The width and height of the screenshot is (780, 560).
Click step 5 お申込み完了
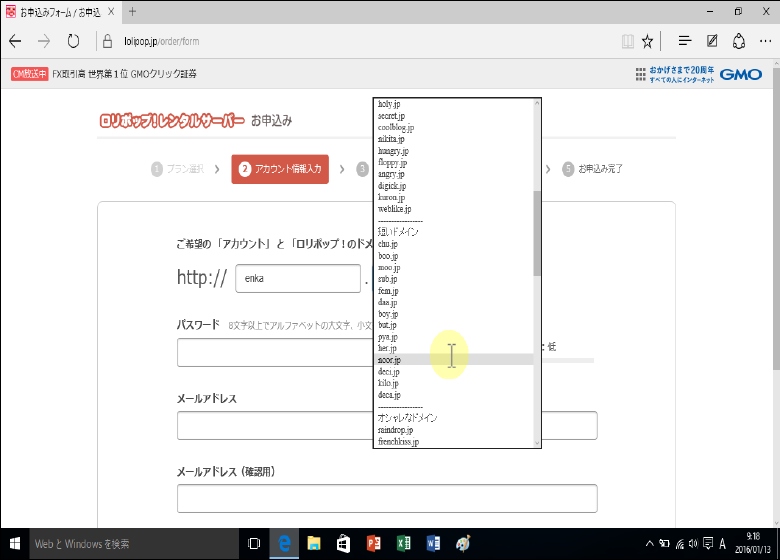click(x=593, y=169)
